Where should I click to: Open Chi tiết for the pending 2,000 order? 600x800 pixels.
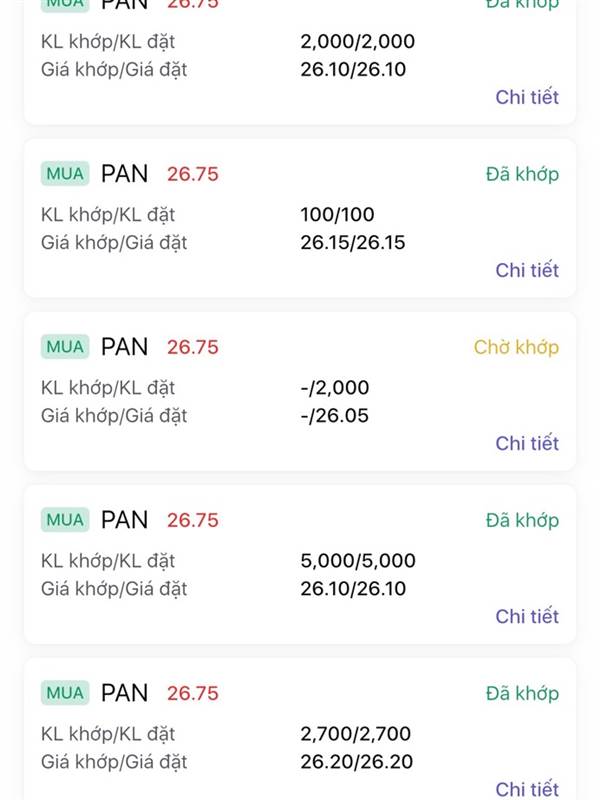tap(527, 443)
